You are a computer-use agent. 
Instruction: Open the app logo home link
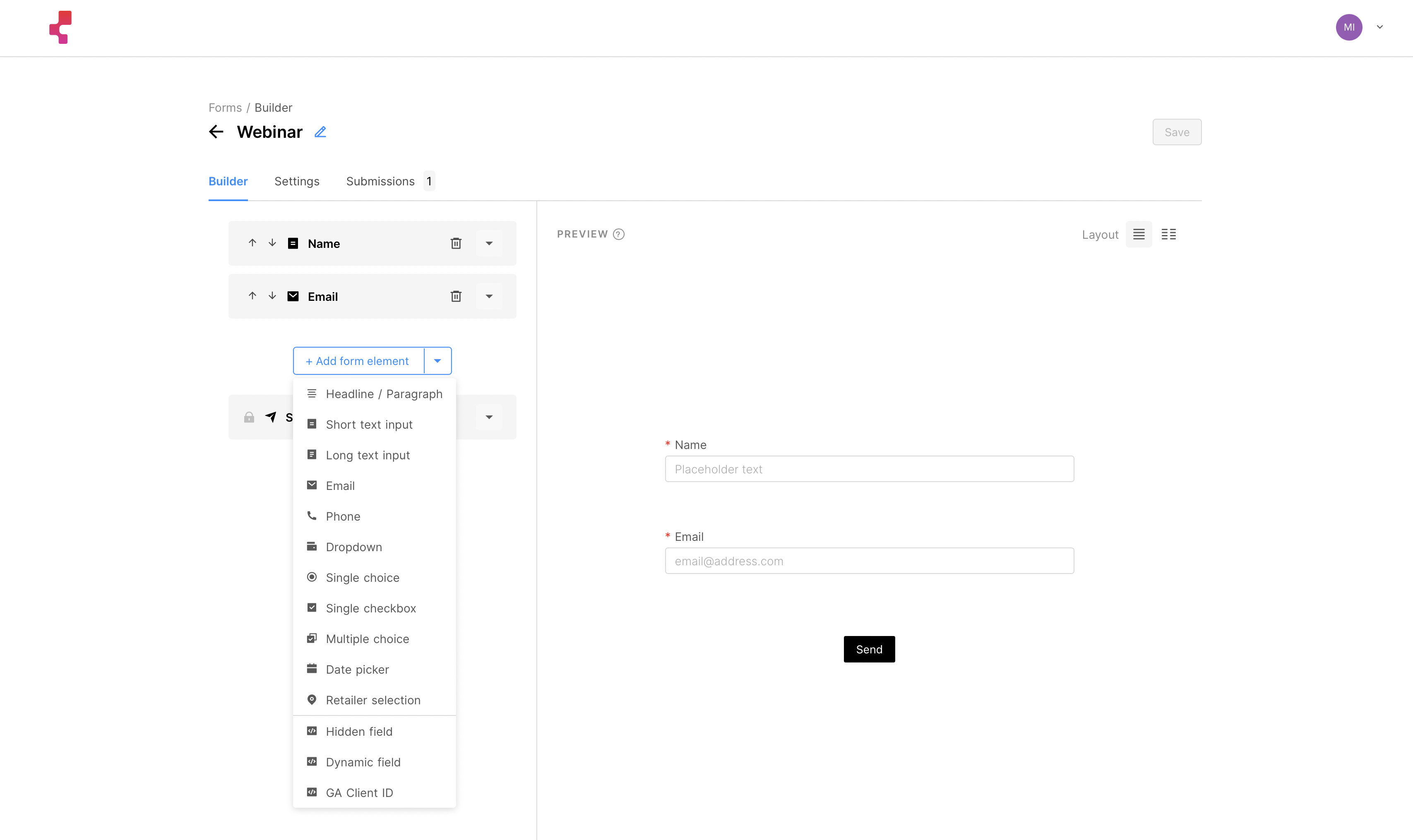(60, 27)
